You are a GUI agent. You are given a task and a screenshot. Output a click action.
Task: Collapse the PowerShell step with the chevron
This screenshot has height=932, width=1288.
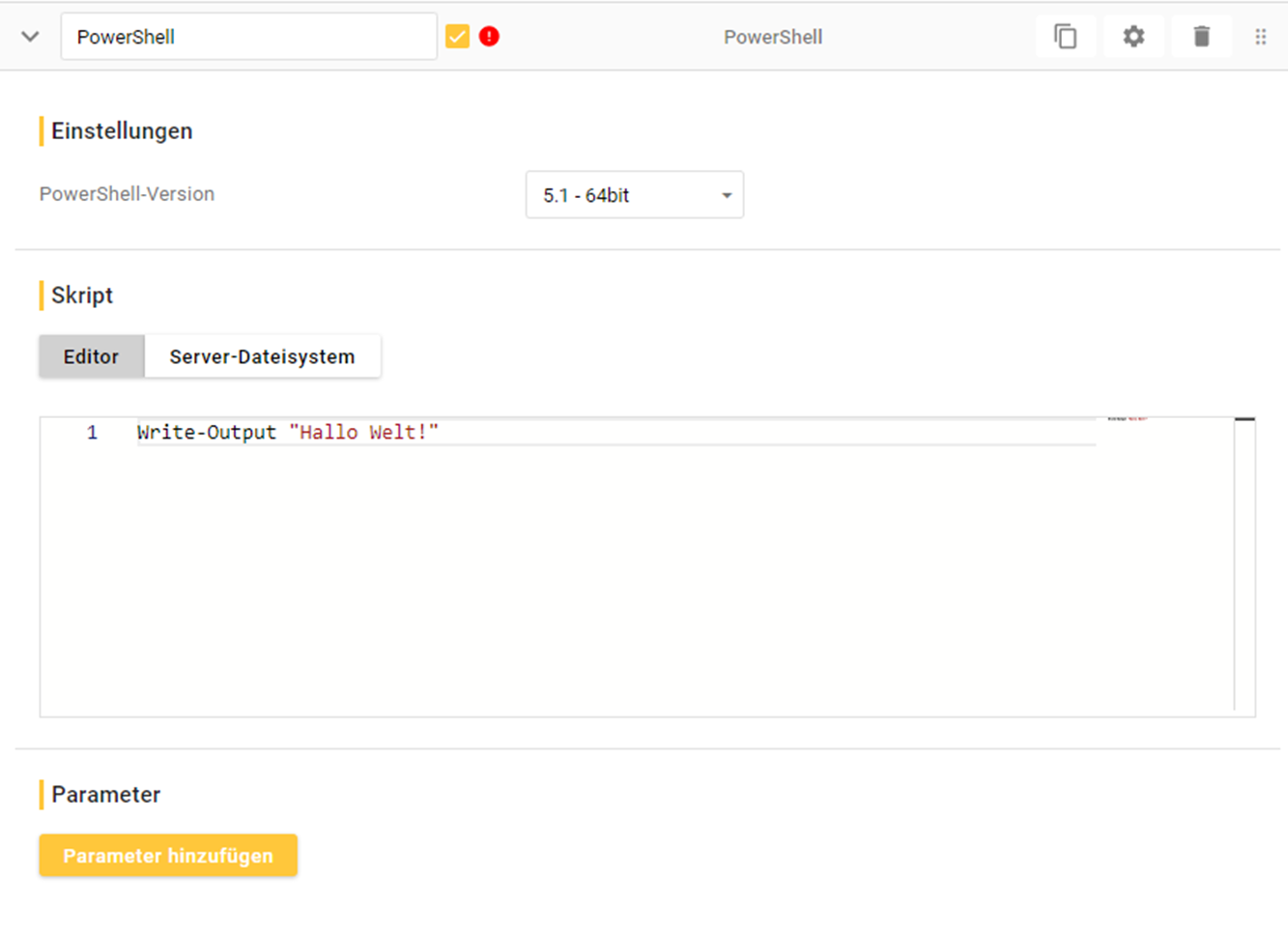[x=30, y=37]
